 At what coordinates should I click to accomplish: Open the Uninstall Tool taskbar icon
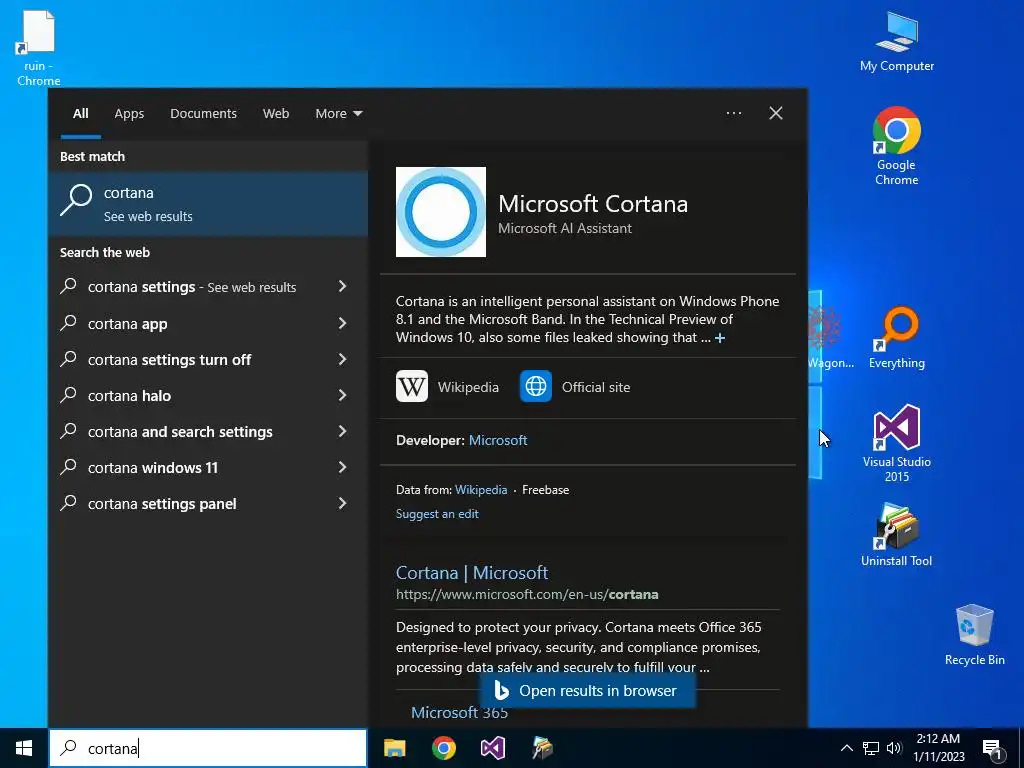(542, 748)
